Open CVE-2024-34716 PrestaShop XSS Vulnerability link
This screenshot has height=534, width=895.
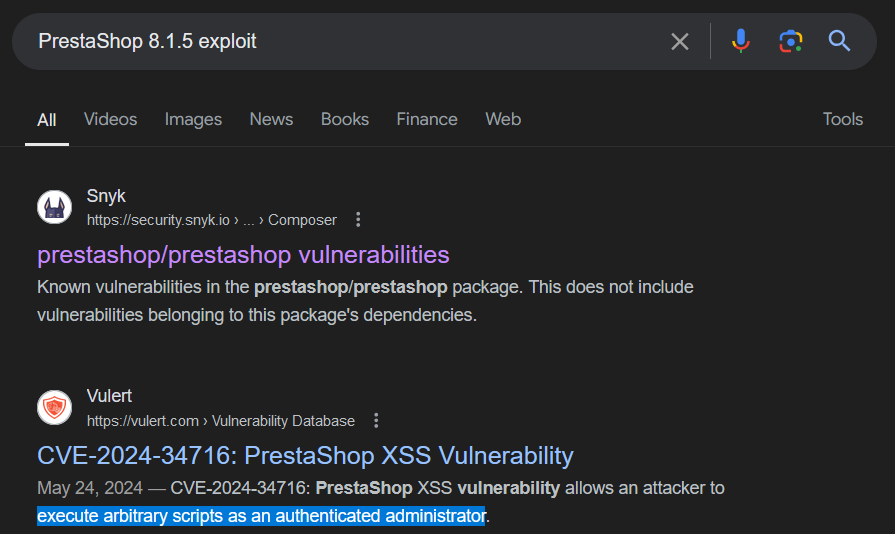pyautogui.click(x=305, y=455)
